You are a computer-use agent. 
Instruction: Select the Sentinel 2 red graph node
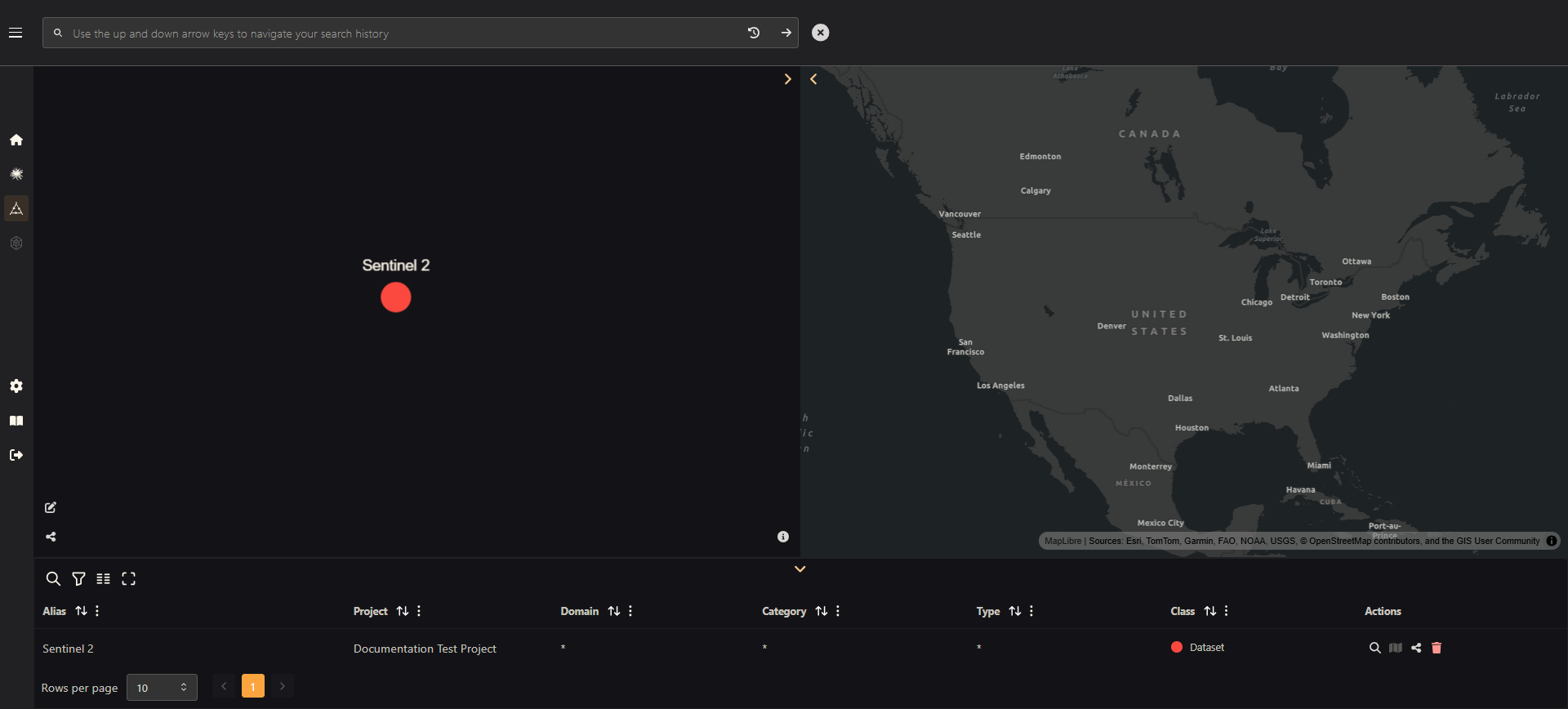pos(396,297)
